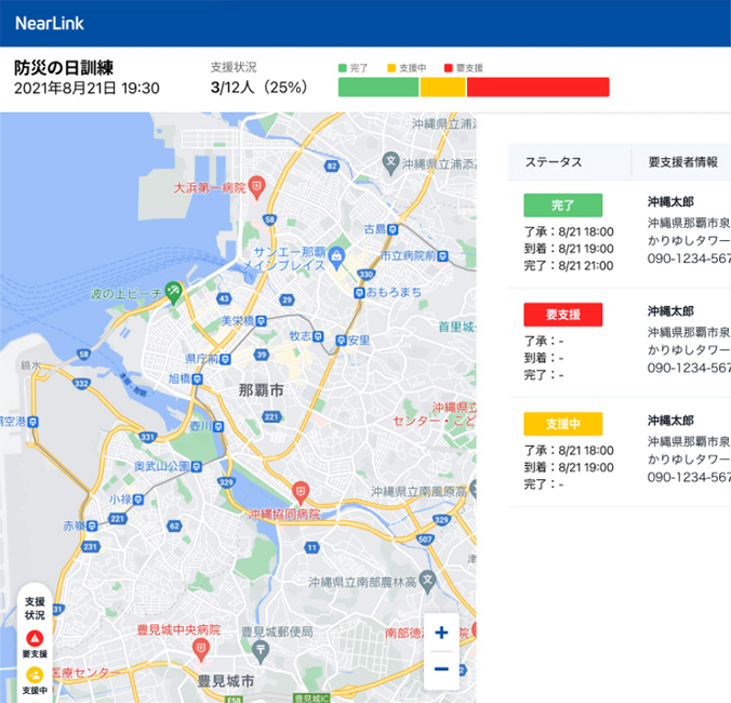This screenshot has height=703, width=731.
Task: Zoom out the map with minus button
Action: pyautogui.click(x=441, y=669)
